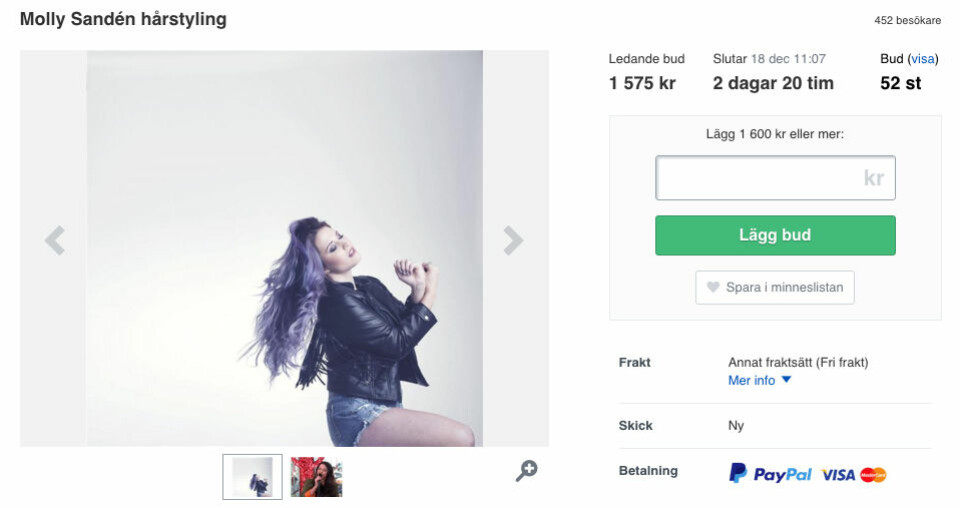Click the PayPal payment logo
Screen dimensions: 960x508
[x=770, y=474]
